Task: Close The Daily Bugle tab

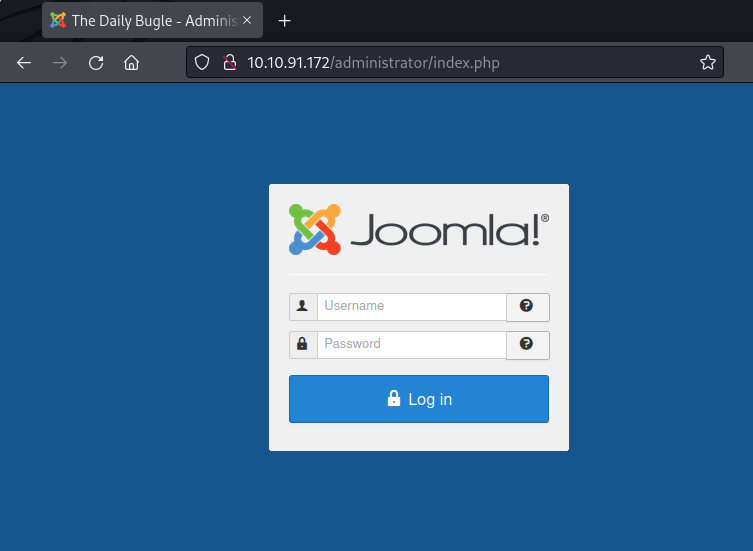Action: pos(247,20)
